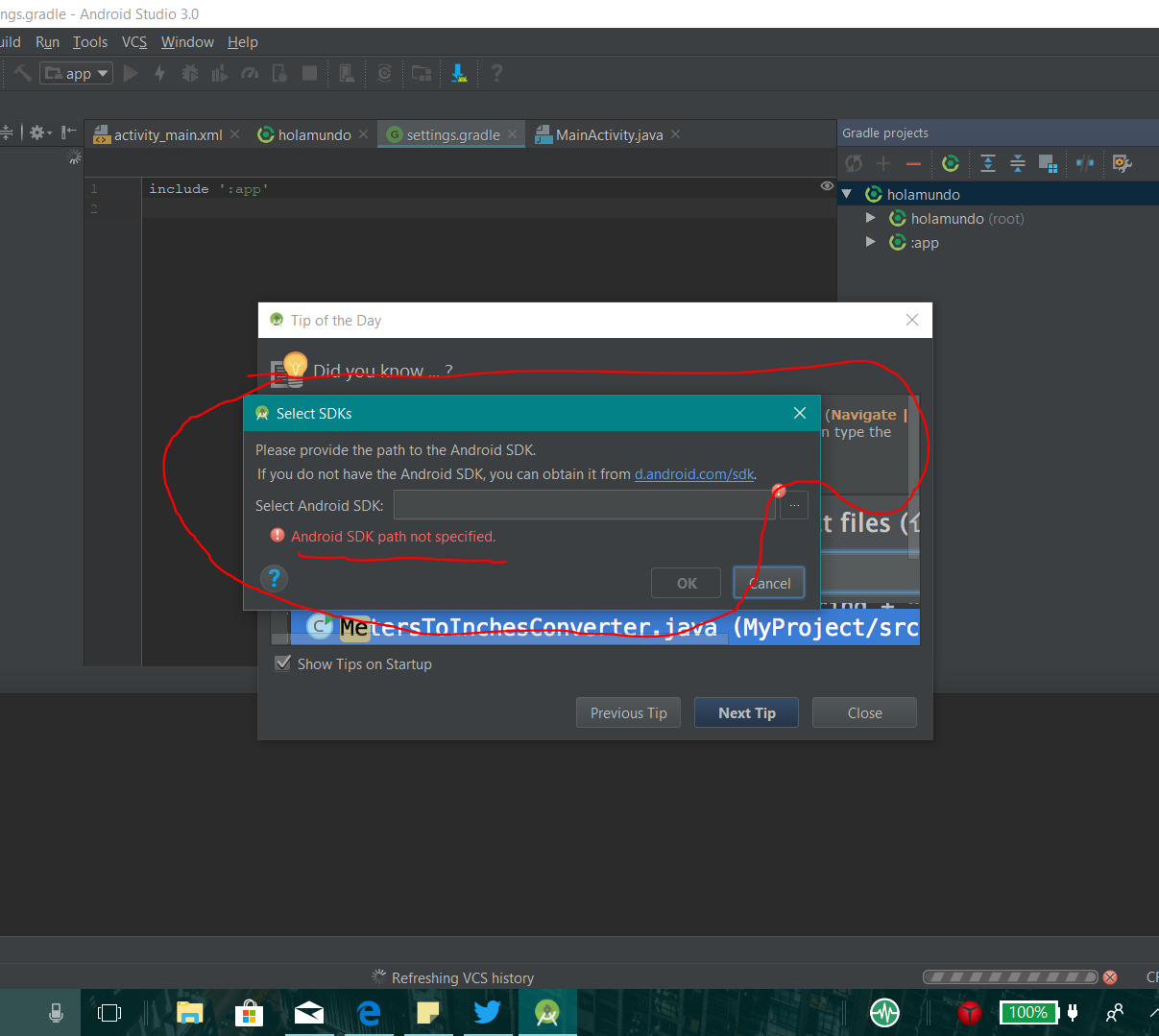Close the Select SDKs dialog
Screen dimensions: 1159x1036
pyautogui.click(x=800, y=413)
